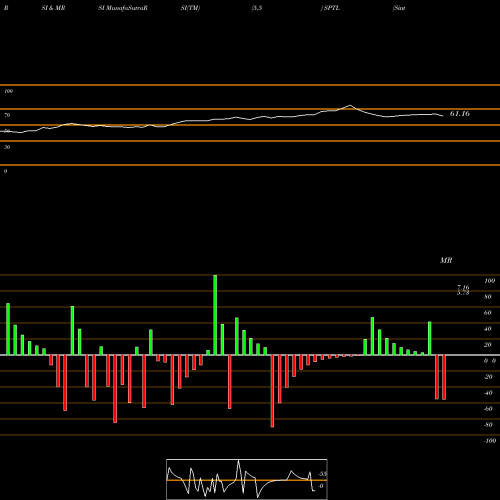The height and width of the screenshot is (500, 500).
Task: Click the MR axis label -20
Action: point(488,377)
